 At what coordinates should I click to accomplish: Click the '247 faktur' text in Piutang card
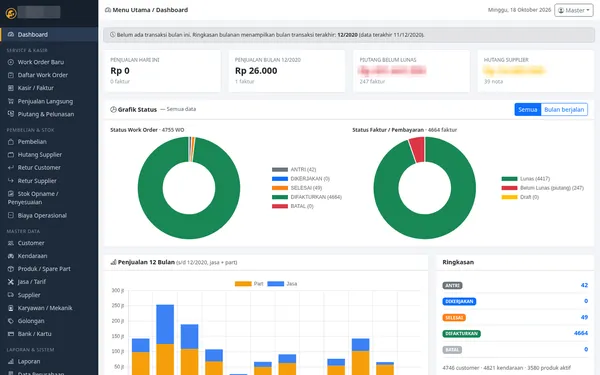[372, 82]
